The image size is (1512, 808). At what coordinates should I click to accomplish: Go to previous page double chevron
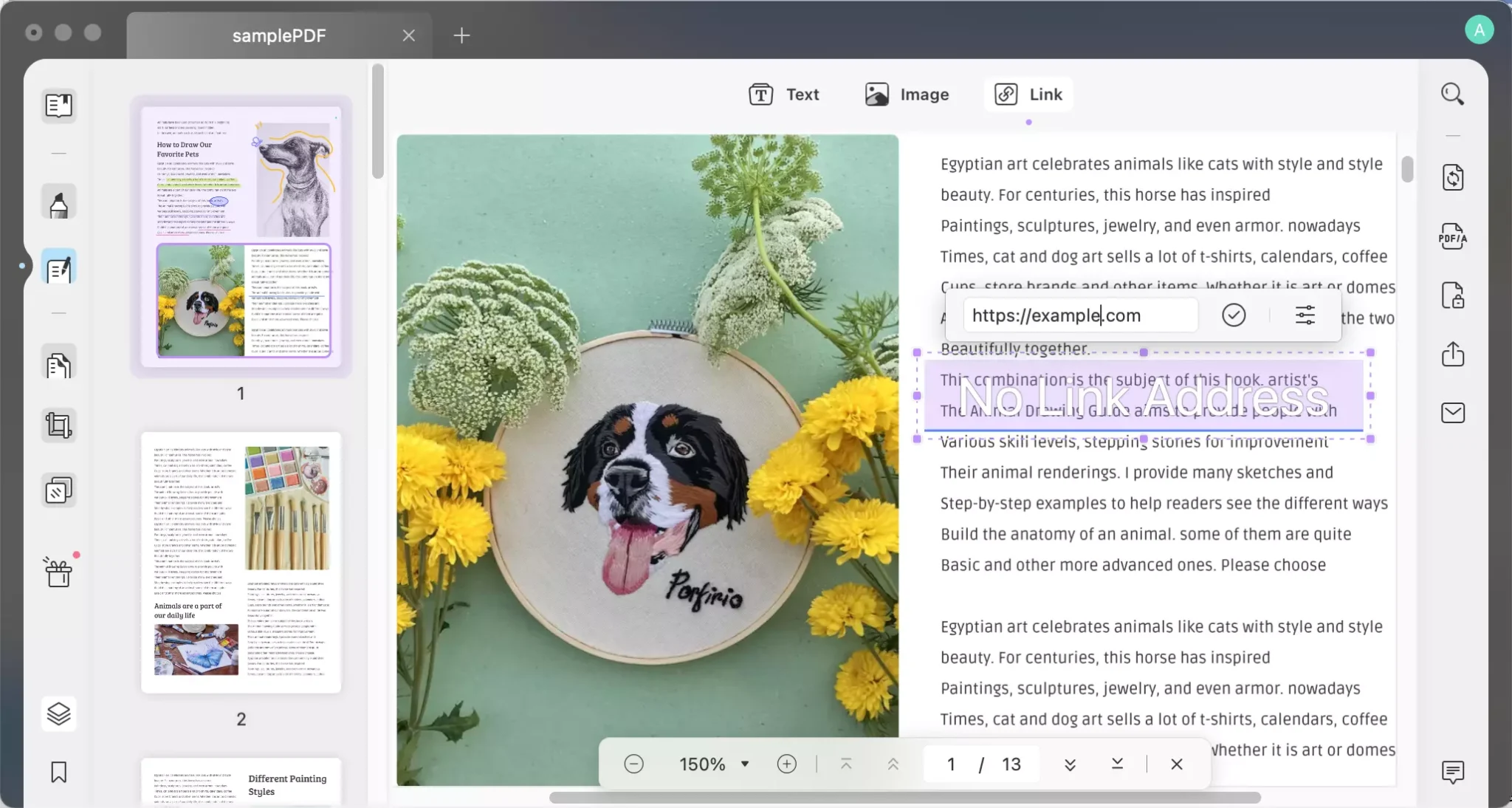893,764
